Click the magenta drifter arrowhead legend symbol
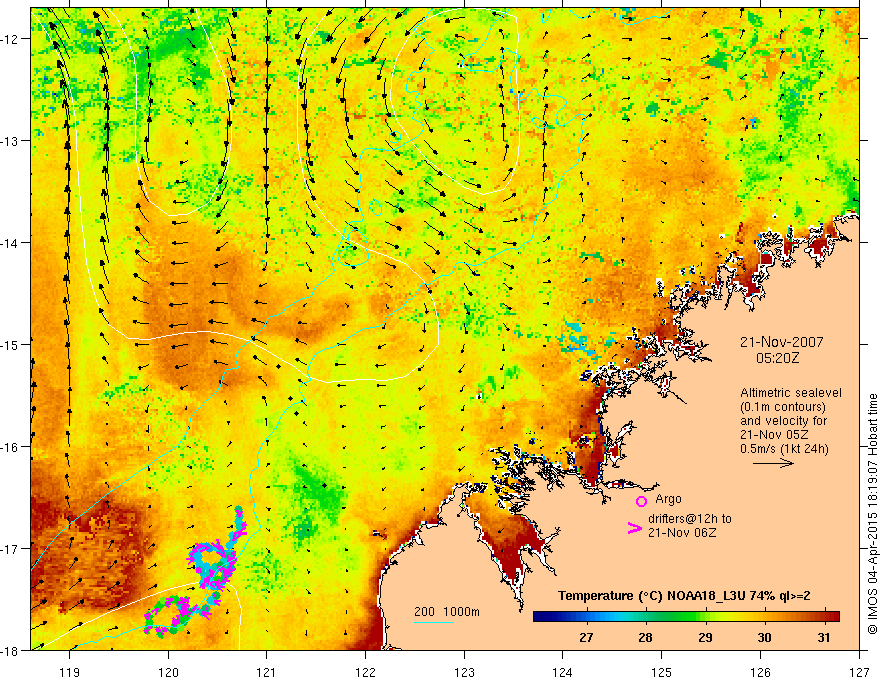This screenshot has height=680, width=880. tap(634, 528)
